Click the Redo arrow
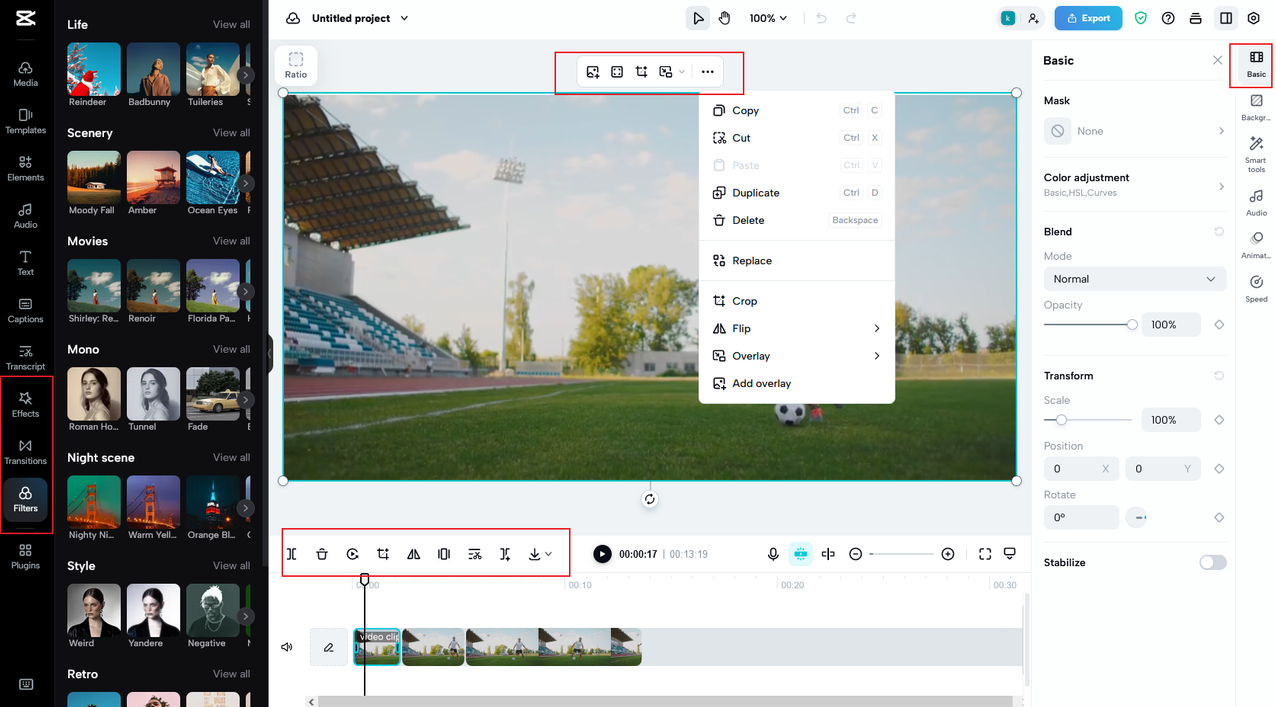The image size is (1276, 707). coord(851,18)
